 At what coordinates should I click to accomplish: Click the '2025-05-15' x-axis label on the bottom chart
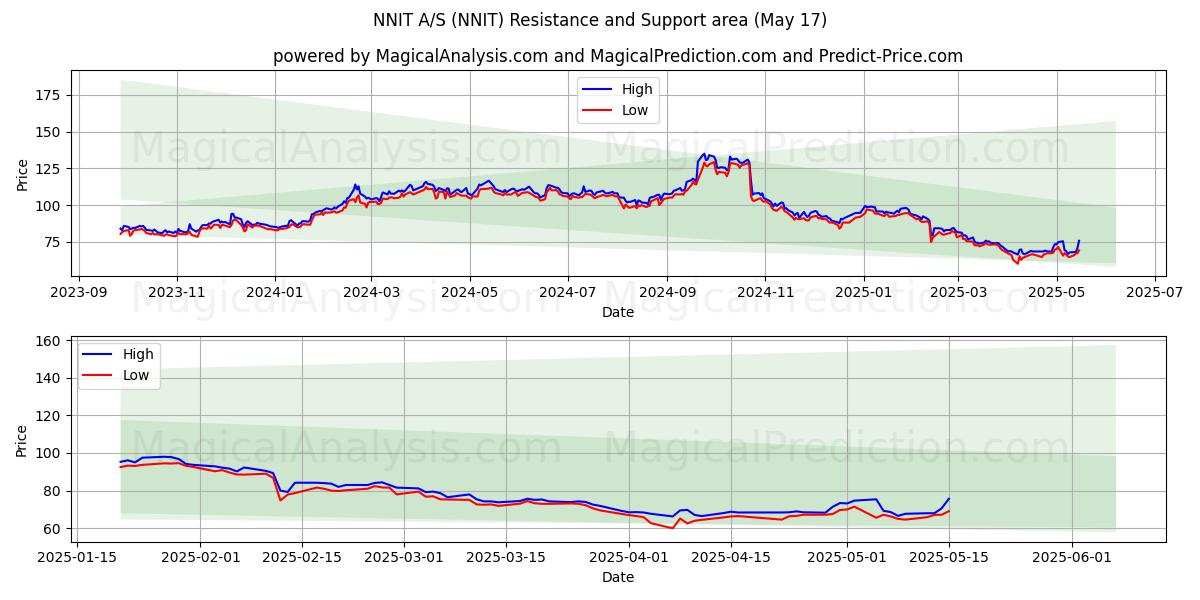tap(949, 559)
